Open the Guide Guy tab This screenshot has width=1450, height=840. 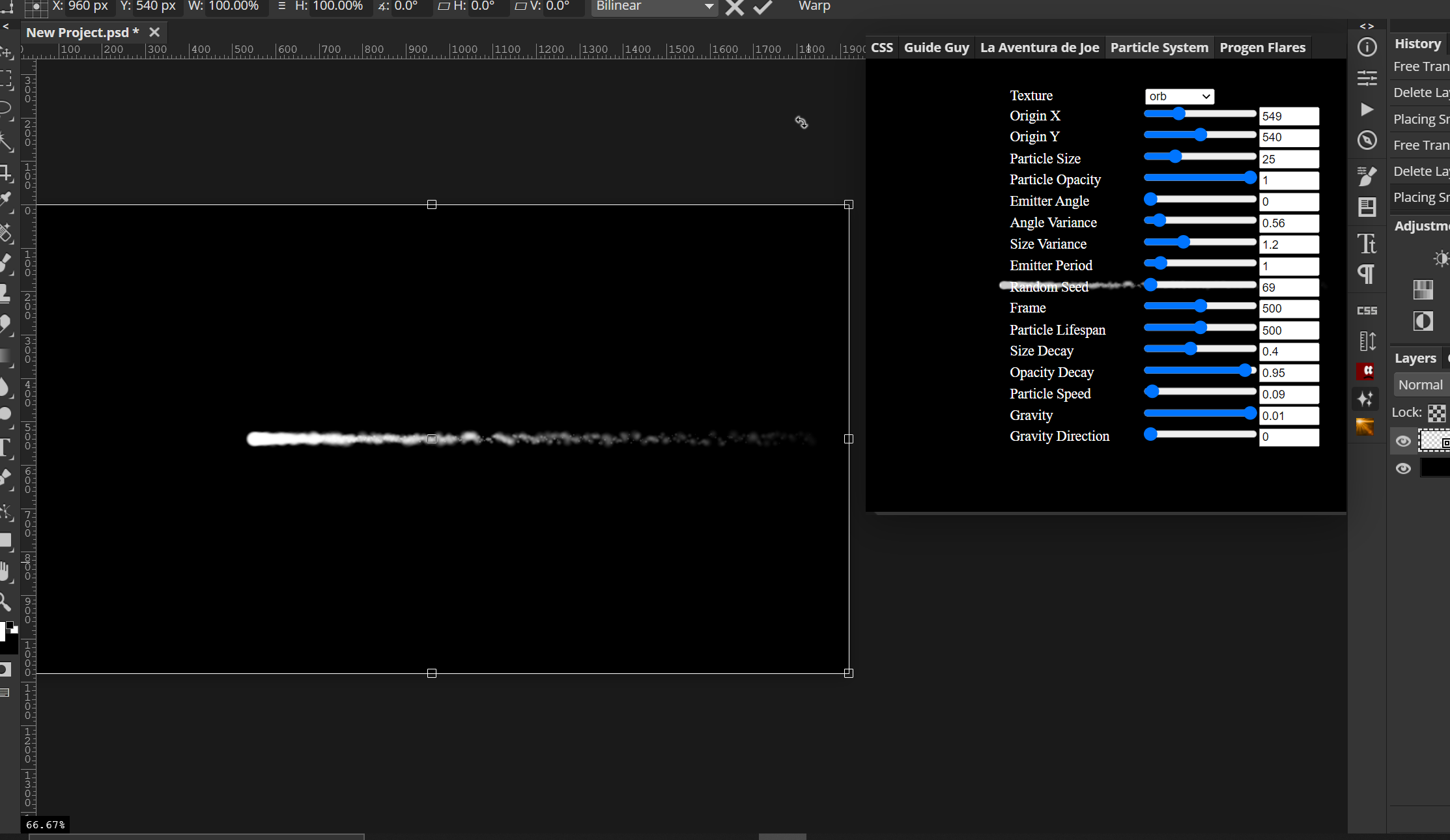coord(936,47)
